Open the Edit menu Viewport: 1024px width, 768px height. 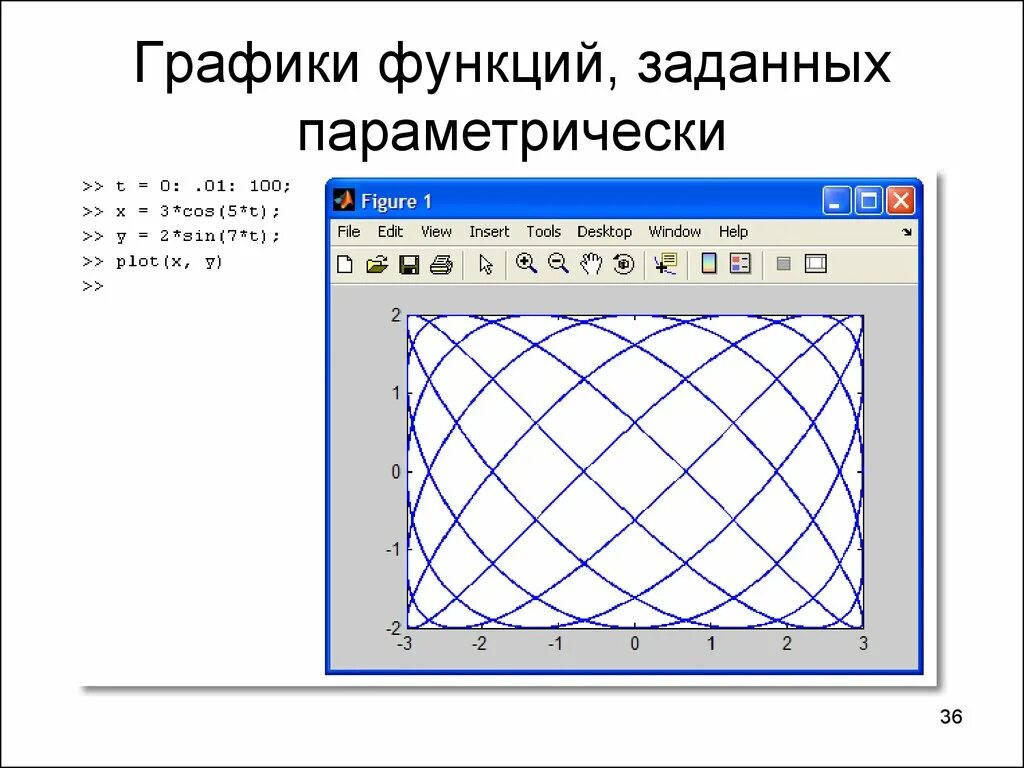click(x=390, y=232)
